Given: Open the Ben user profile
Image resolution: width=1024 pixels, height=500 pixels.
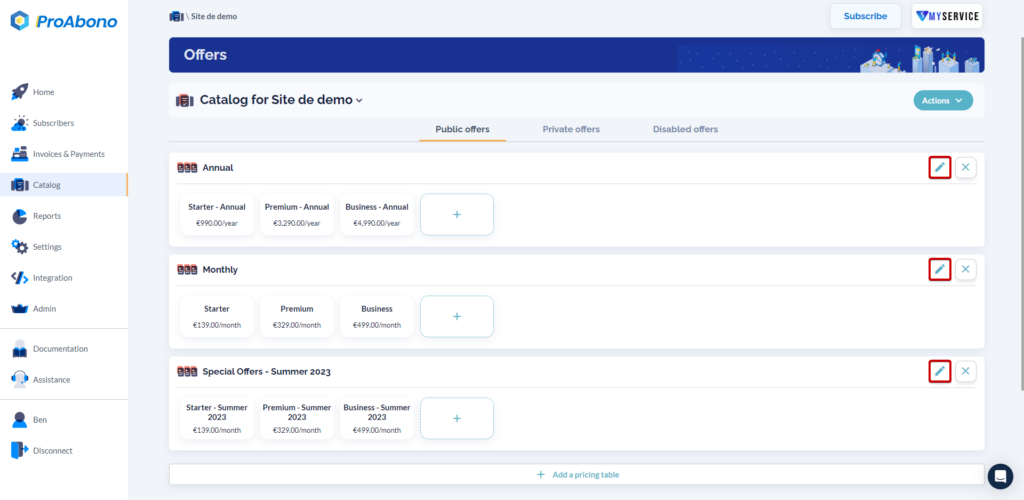Looking at the screenshot, I should (40, 420).
